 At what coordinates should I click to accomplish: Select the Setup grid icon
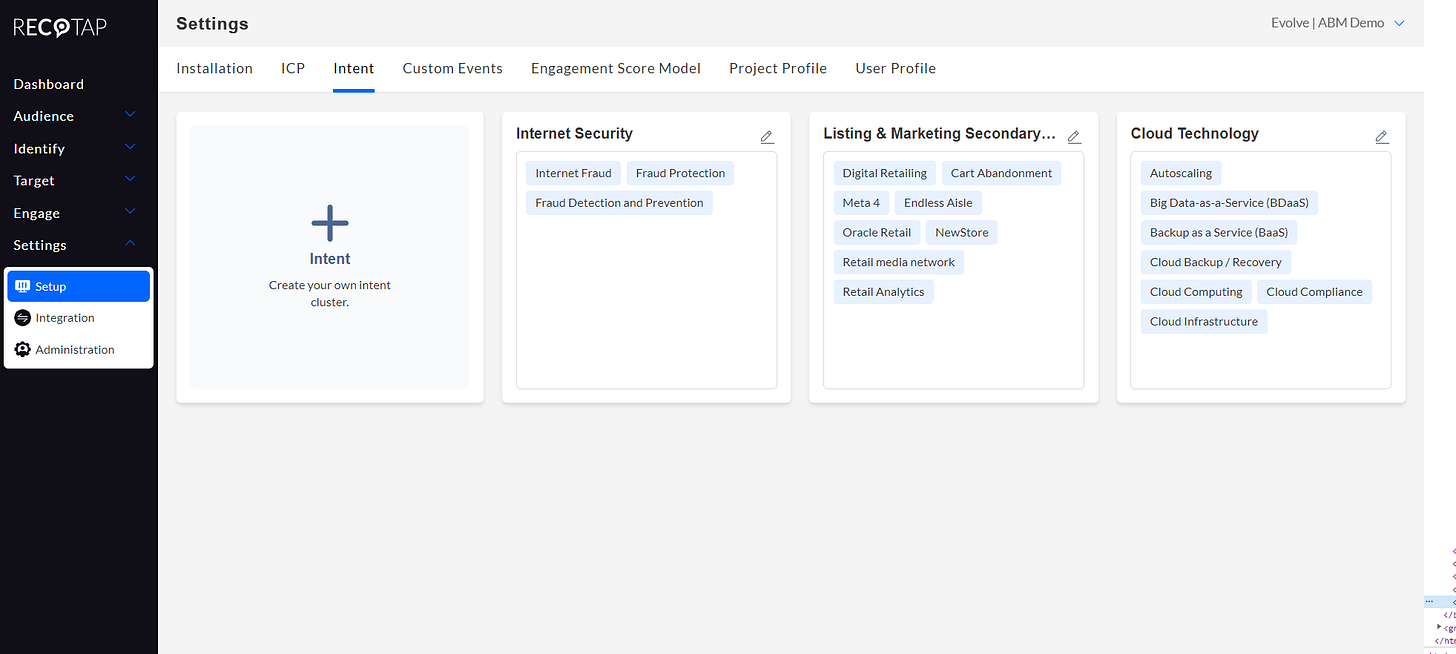tap(22, 286)
